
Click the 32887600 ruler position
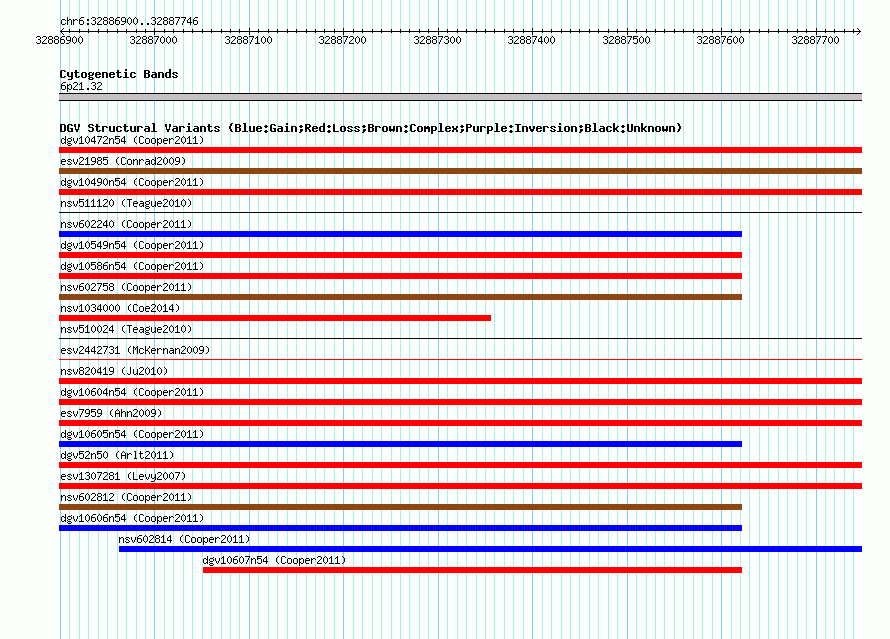click(720, 40)
